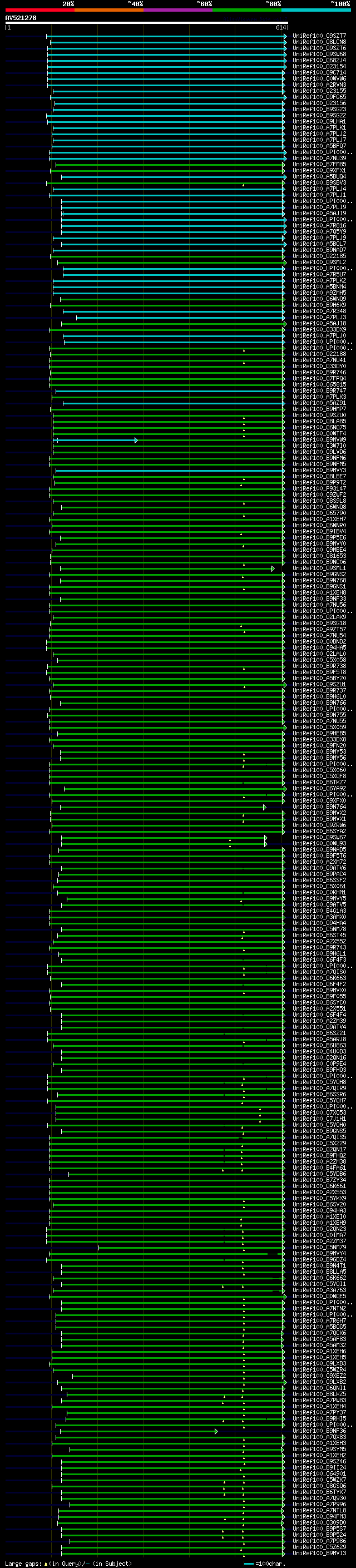Select hit label UniRef100_Q7FPQ4

pos(319,379)
